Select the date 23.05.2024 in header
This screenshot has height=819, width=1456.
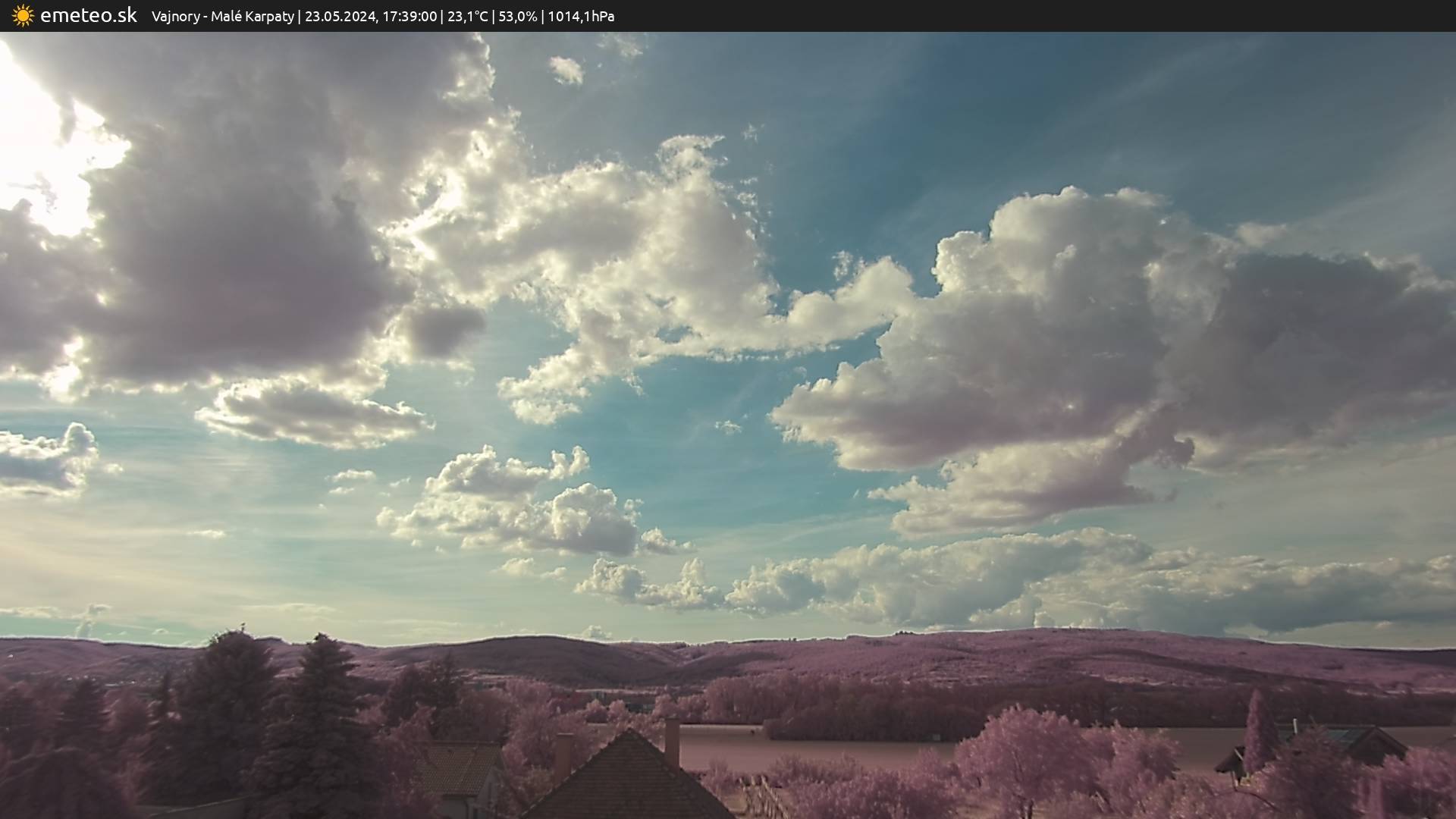tap(340, 16)
